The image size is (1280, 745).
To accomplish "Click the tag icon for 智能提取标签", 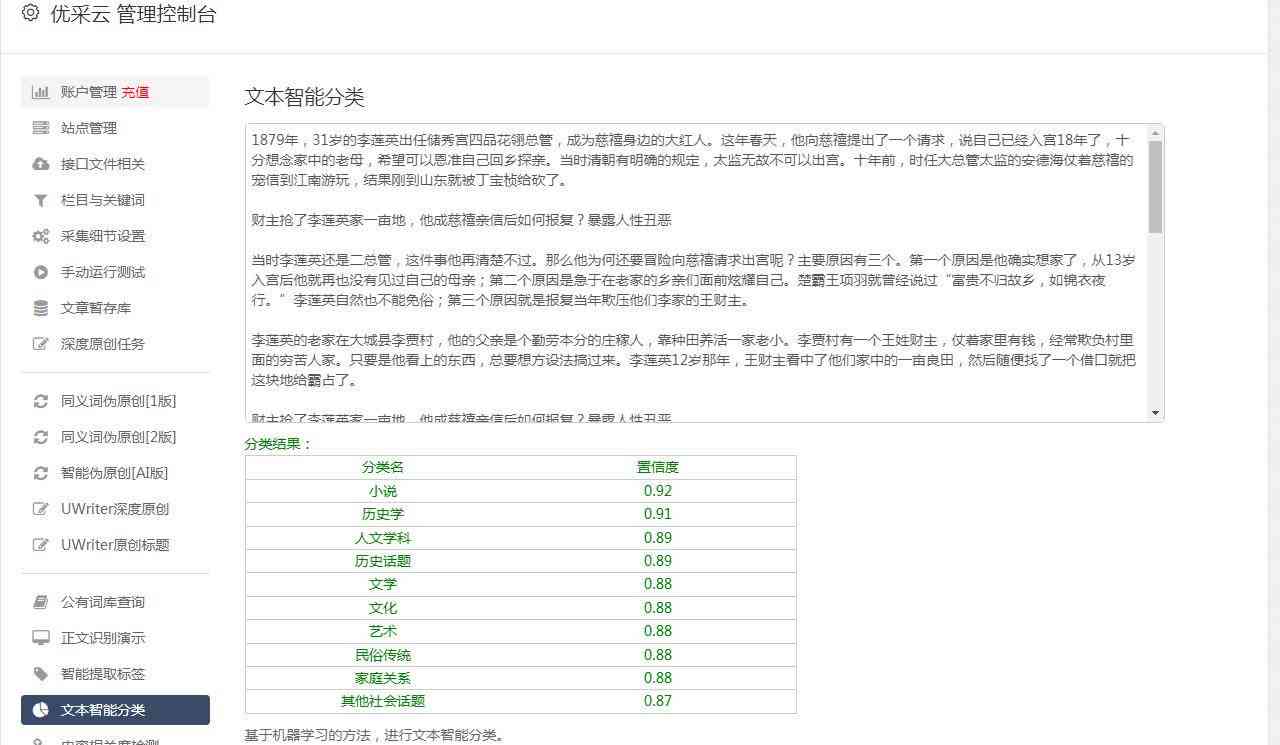I will pos(40,674).
